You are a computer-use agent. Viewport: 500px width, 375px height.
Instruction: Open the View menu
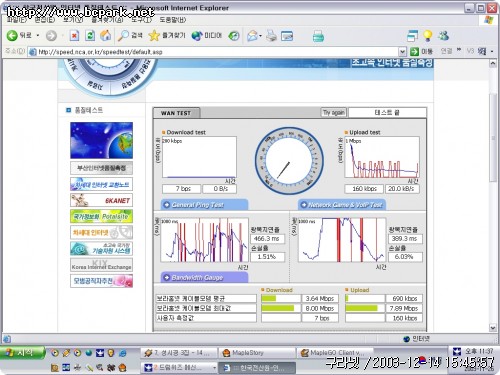coord(73,20)
